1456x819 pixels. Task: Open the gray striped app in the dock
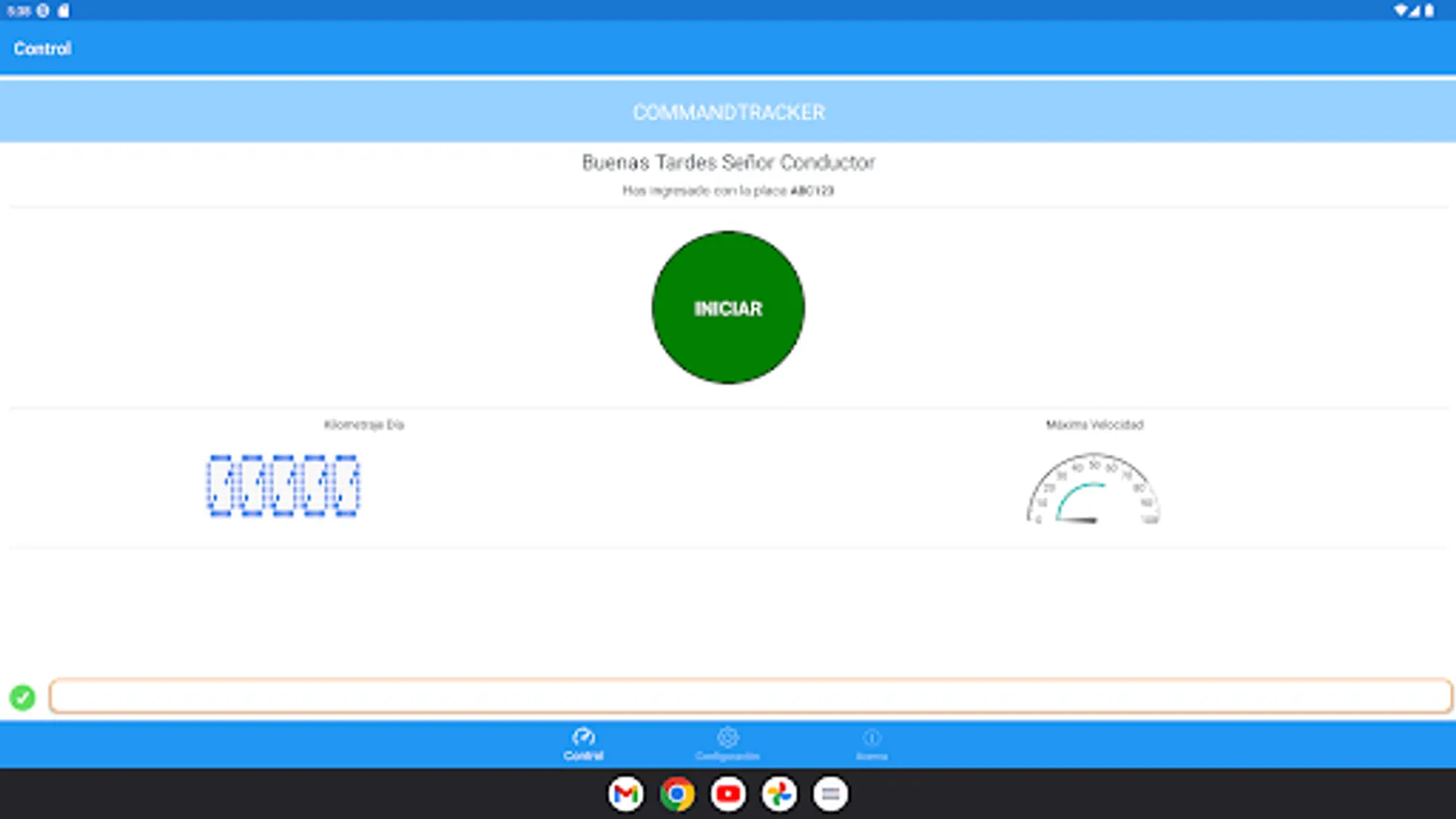[x=830, y=794]
